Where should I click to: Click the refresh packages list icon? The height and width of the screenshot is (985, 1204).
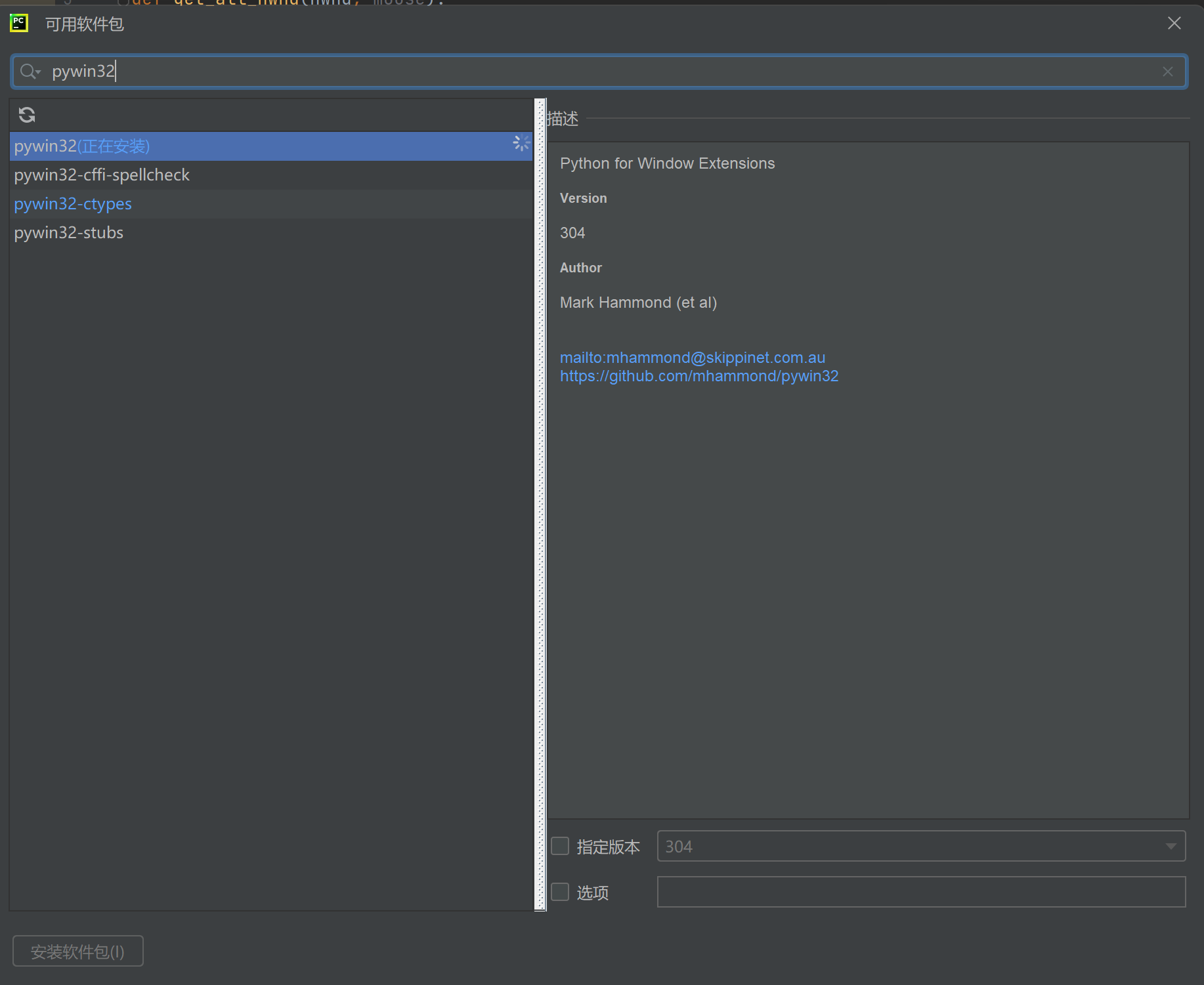[x=27, y=115]
